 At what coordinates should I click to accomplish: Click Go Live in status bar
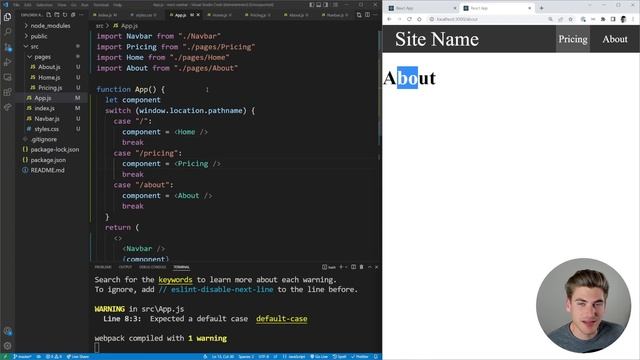point(319,357)
